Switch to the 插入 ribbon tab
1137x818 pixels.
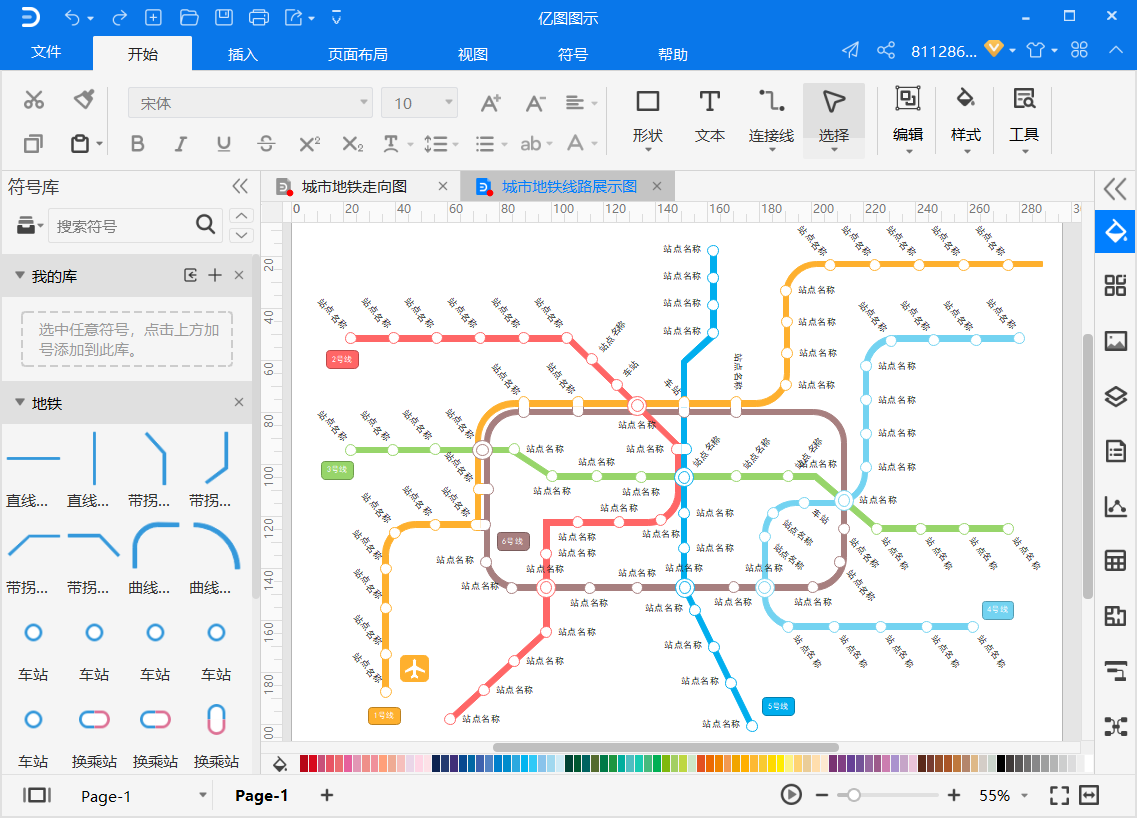[x=242, y=54]
